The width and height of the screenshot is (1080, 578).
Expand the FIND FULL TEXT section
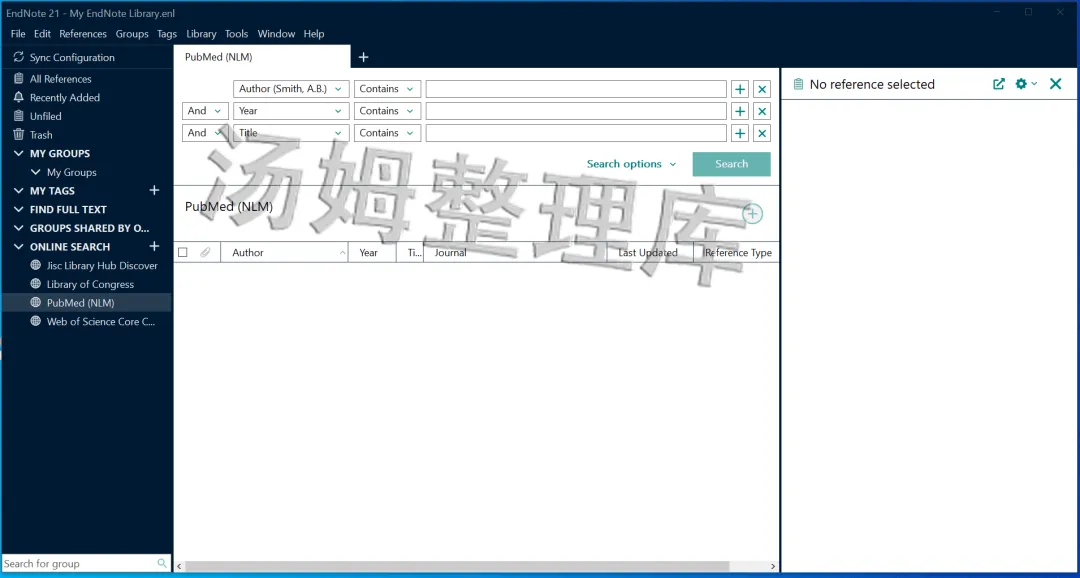[x=19, y=209]
